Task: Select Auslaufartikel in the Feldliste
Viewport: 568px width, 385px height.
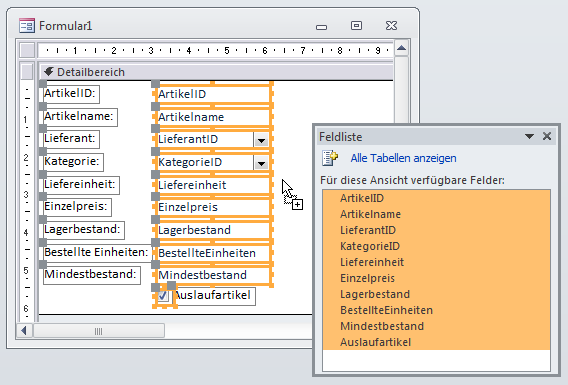Action: (x=436, y=342)
